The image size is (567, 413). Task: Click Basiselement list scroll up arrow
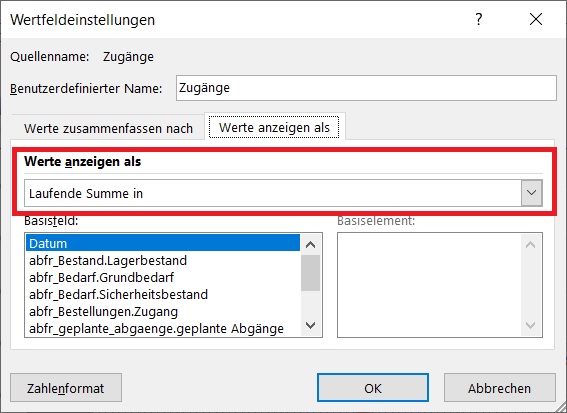click(530, 245)
